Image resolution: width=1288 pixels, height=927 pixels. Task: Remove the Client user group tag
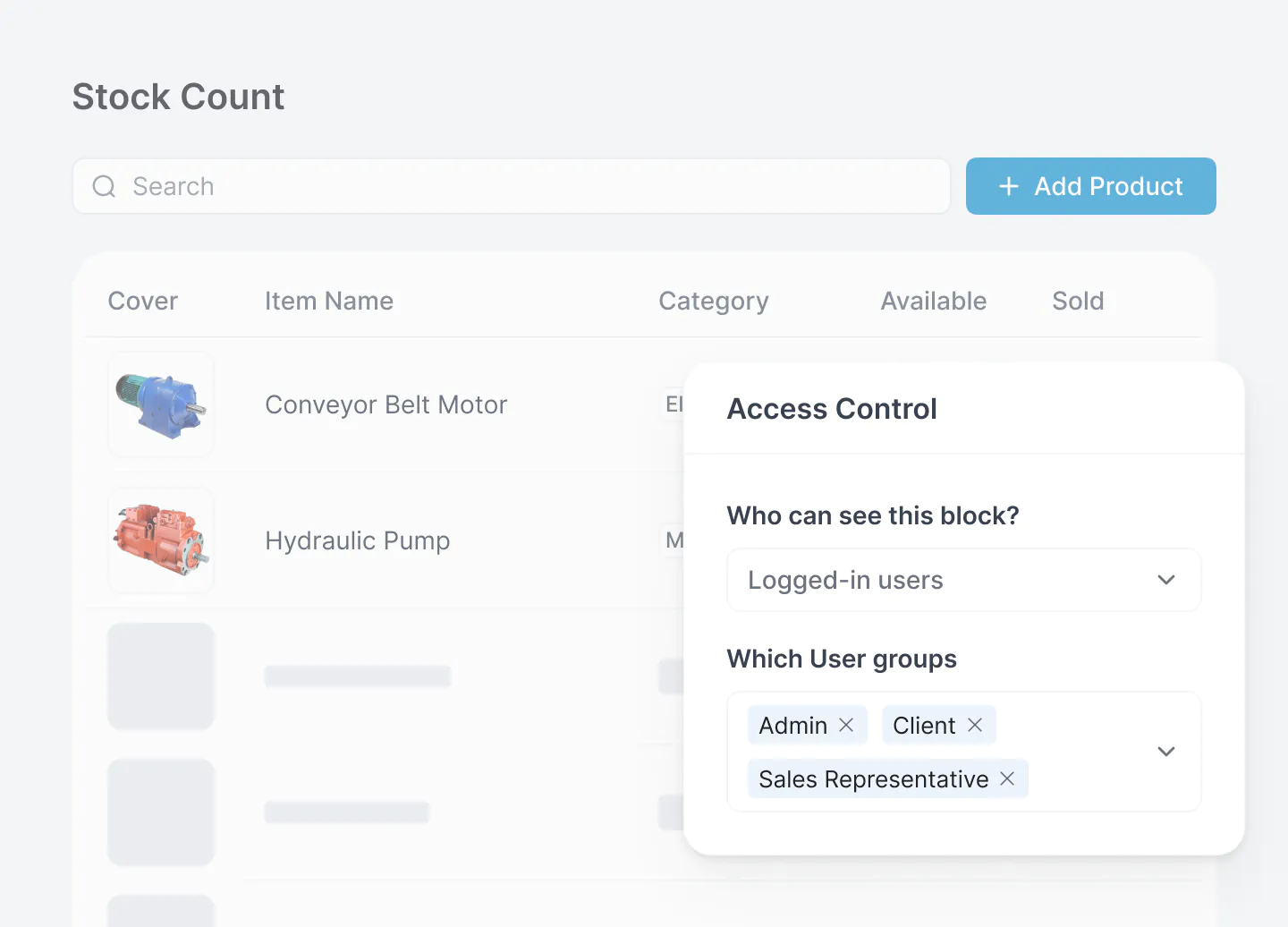976,725
